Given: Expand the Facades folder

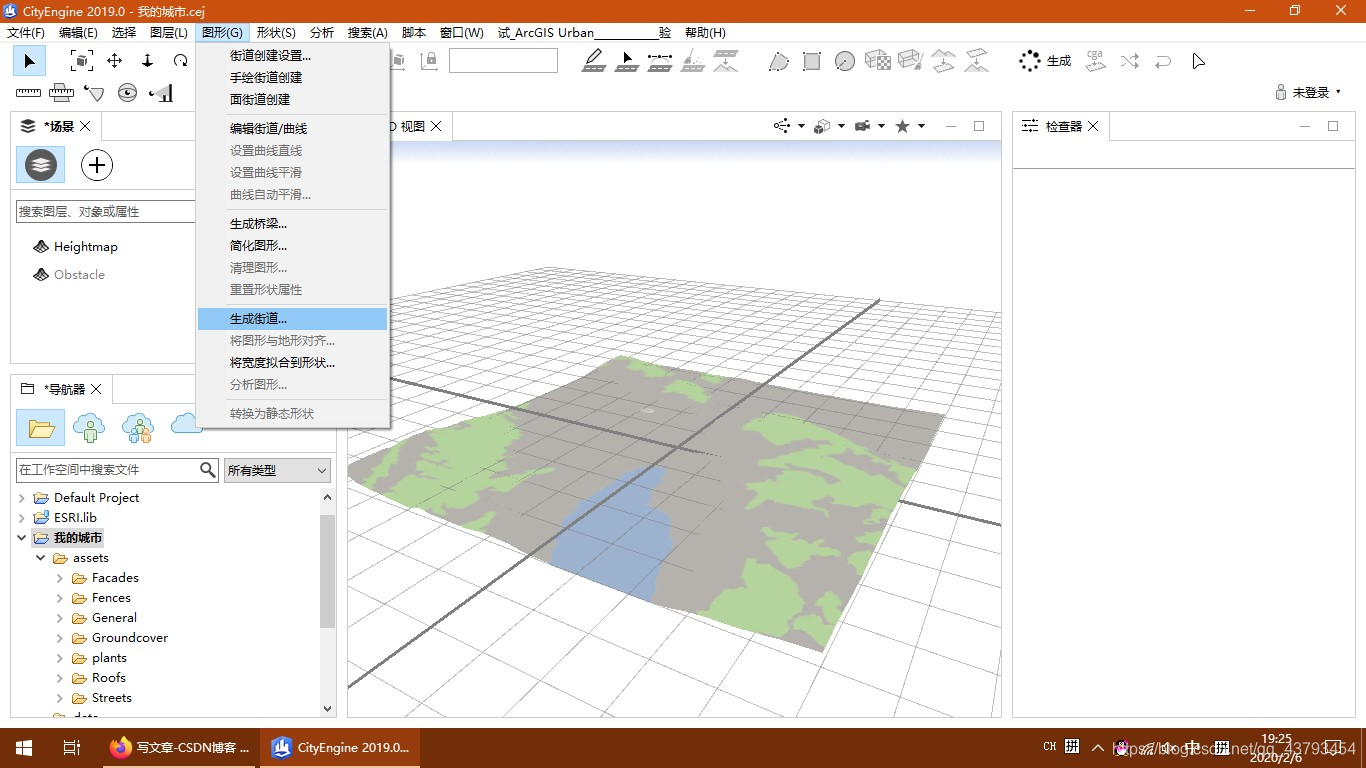Looking at the screenshot, I should pyautogui.click(x=60, y=578).
